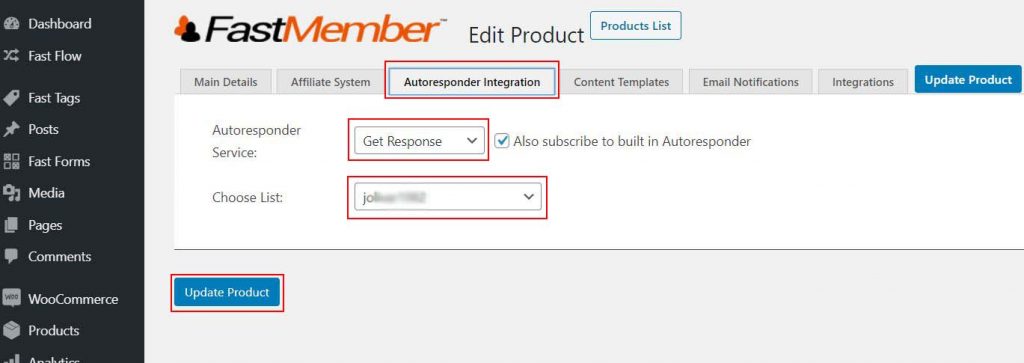Go to the Email Notifications tab
The image size is (1024, 363).
[750, 82]
